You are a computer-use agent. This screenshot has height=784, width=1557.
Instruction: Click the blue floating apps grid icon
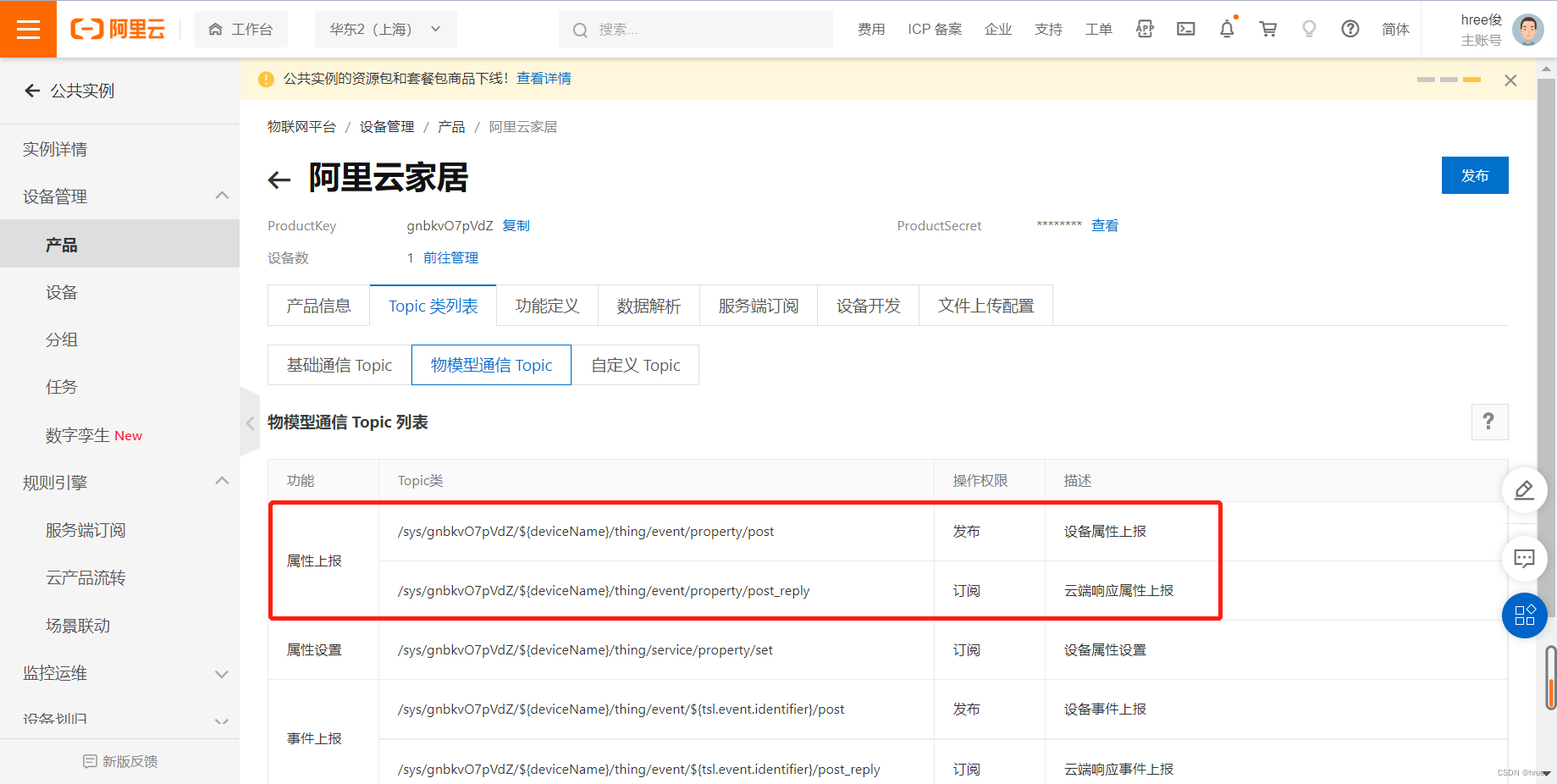pos(1524,616)
